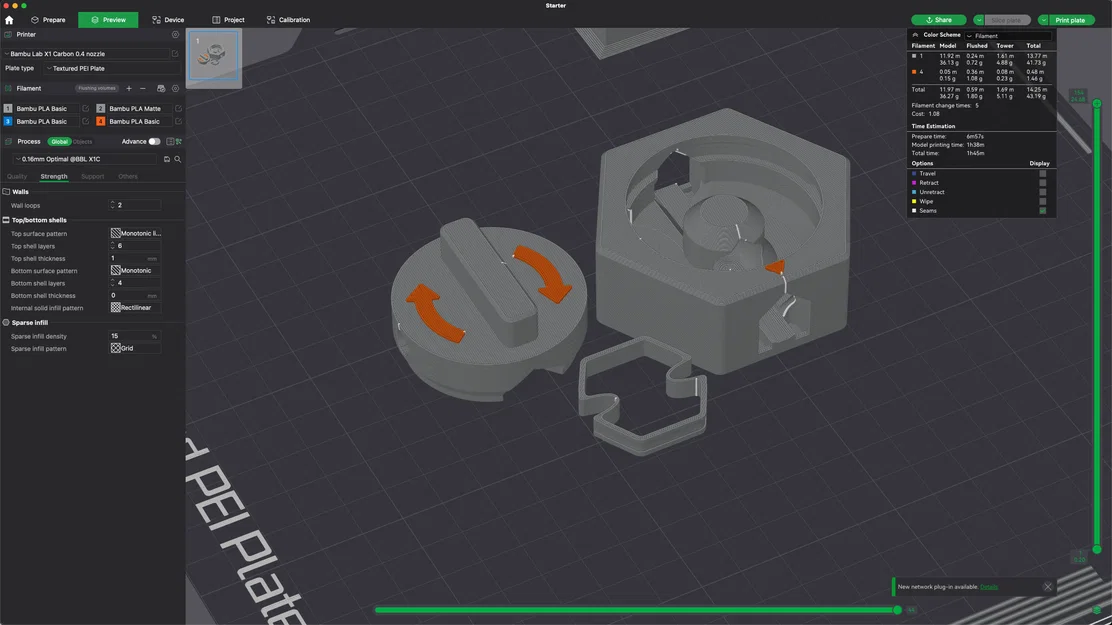Image resolution: width=1112 pixels, height=625 pixels.
Task: Click the Slice plate button
Action: click(x=1006, y=20)
